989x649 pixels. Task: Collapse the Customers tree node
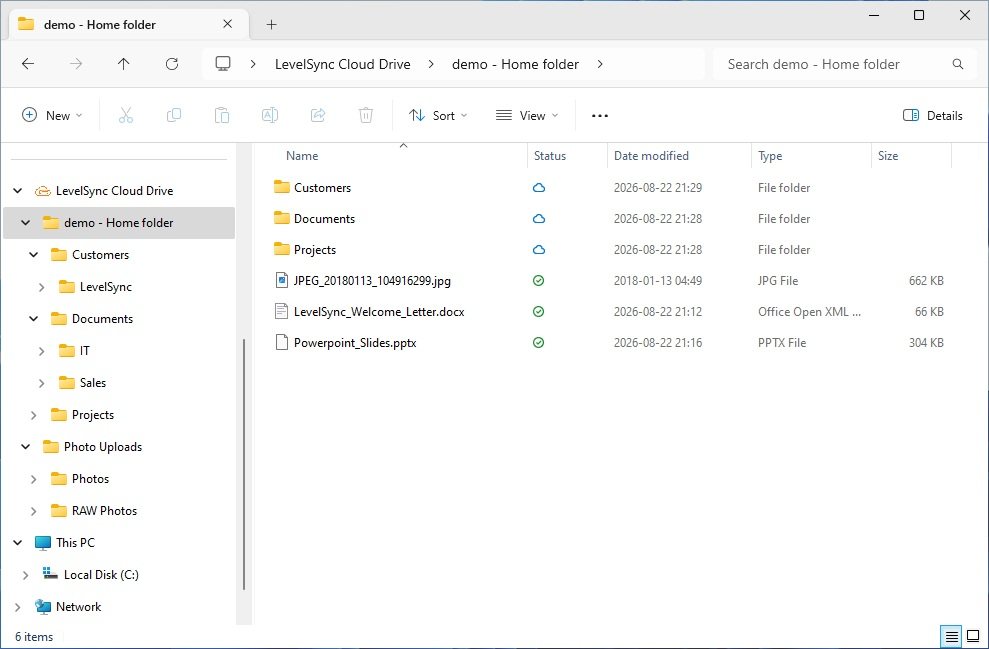tap(33, 255)
